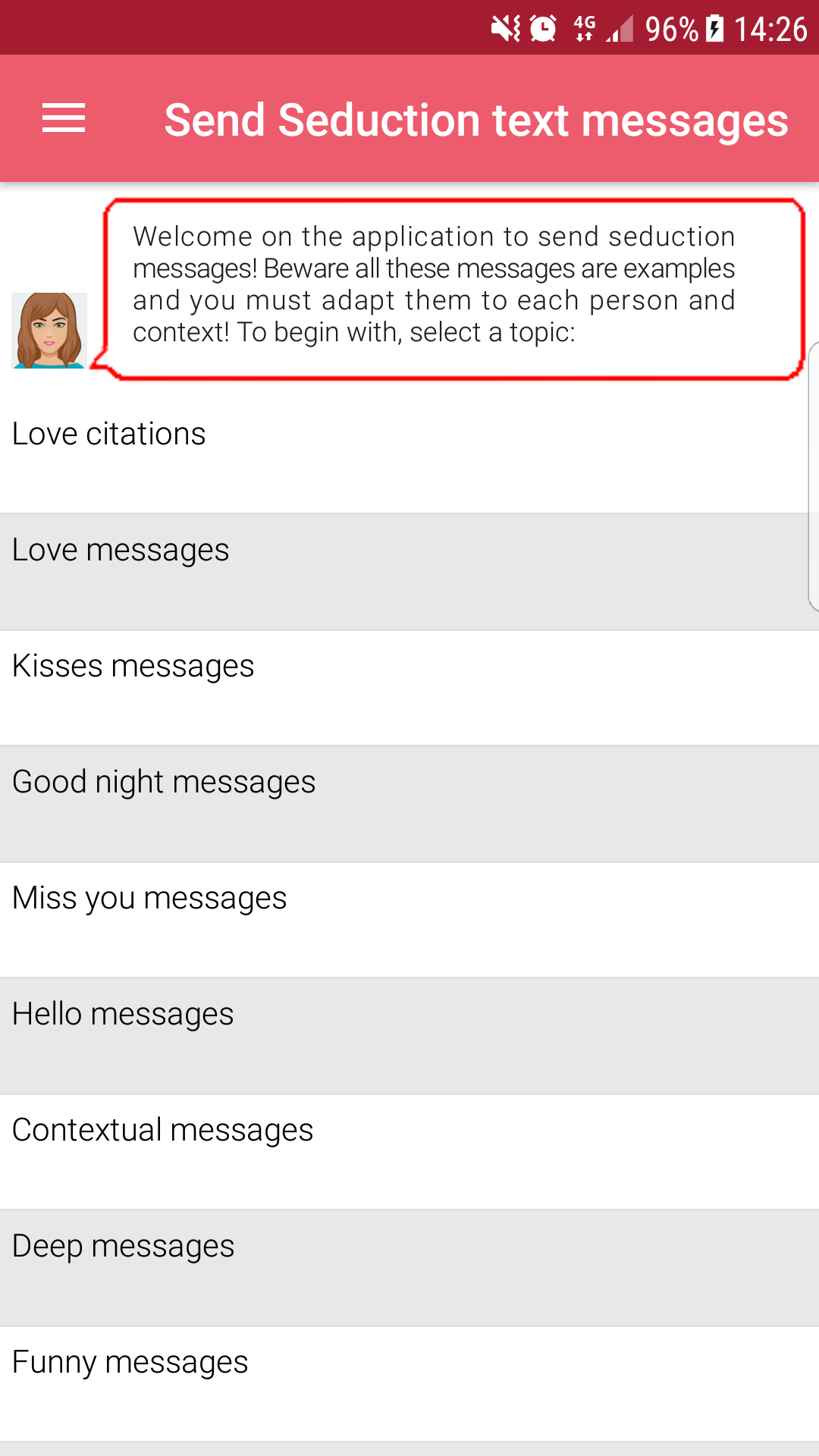The width and height of the screenshot is (819, 1456).
Task: Tap the battery charging icon
Action: (714, 29)
